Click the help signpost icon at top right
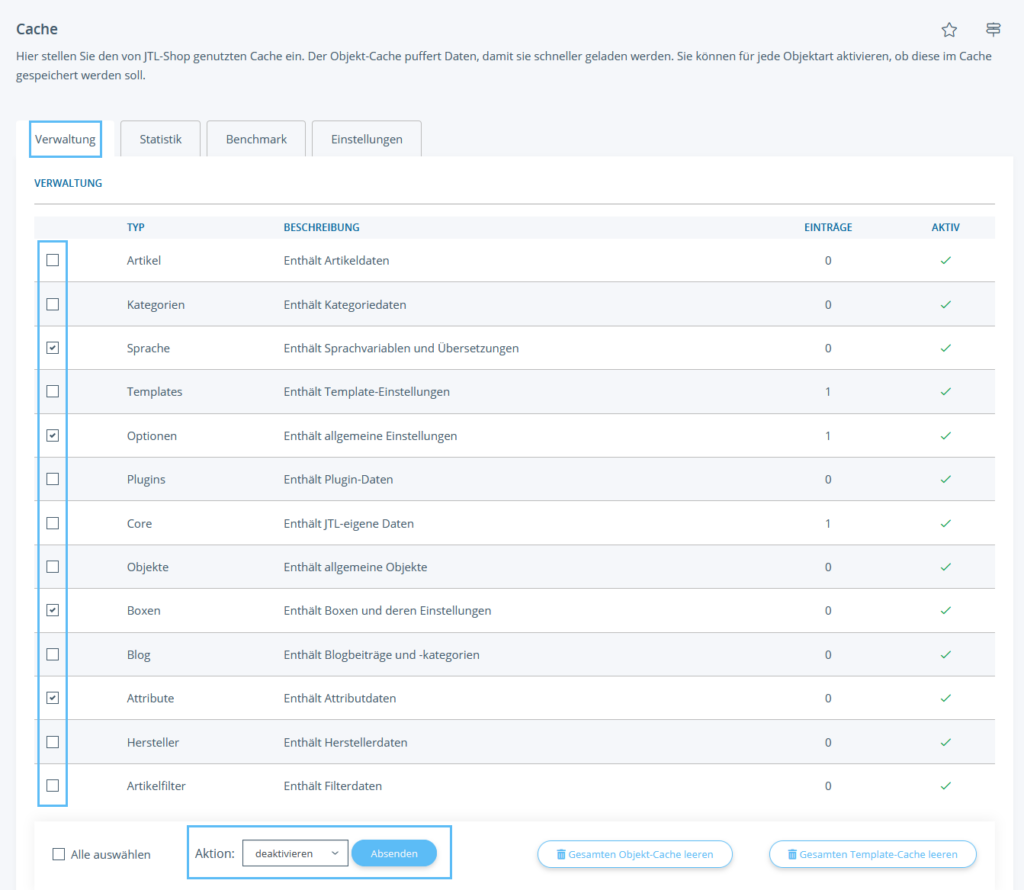This screenshot has height=890, width=1024. (993, 29)
